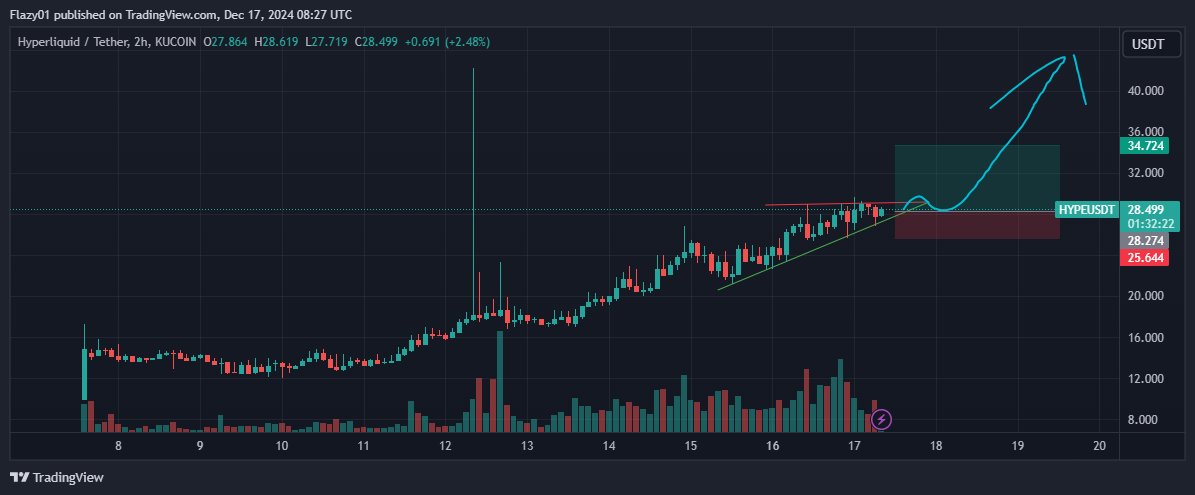Click date 20 on the time axis
Image resolution: width=1195 pixels, height=495 pixels.
pos(1100,446)
